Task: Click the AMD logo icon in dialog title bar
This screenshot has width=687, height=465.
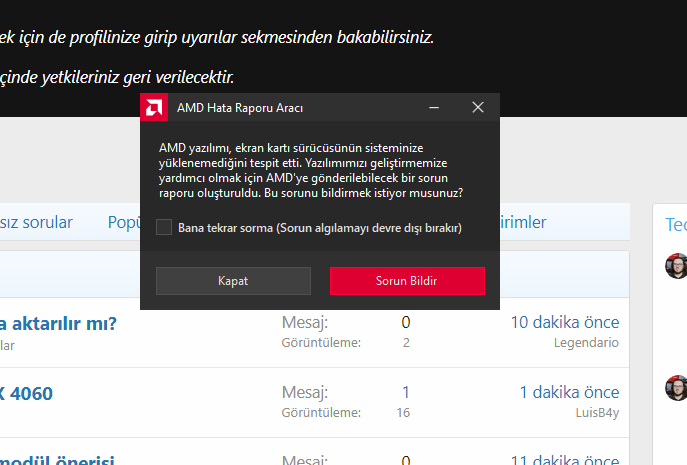Action: point(154,107)
